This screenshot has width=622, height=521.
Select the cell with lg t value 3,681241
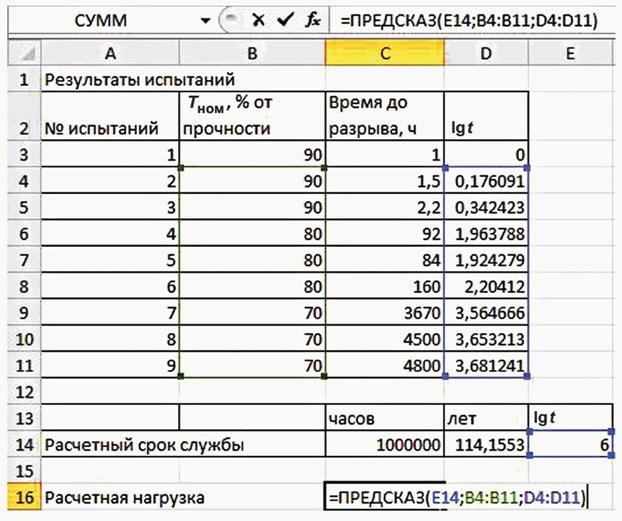(486, 366)
